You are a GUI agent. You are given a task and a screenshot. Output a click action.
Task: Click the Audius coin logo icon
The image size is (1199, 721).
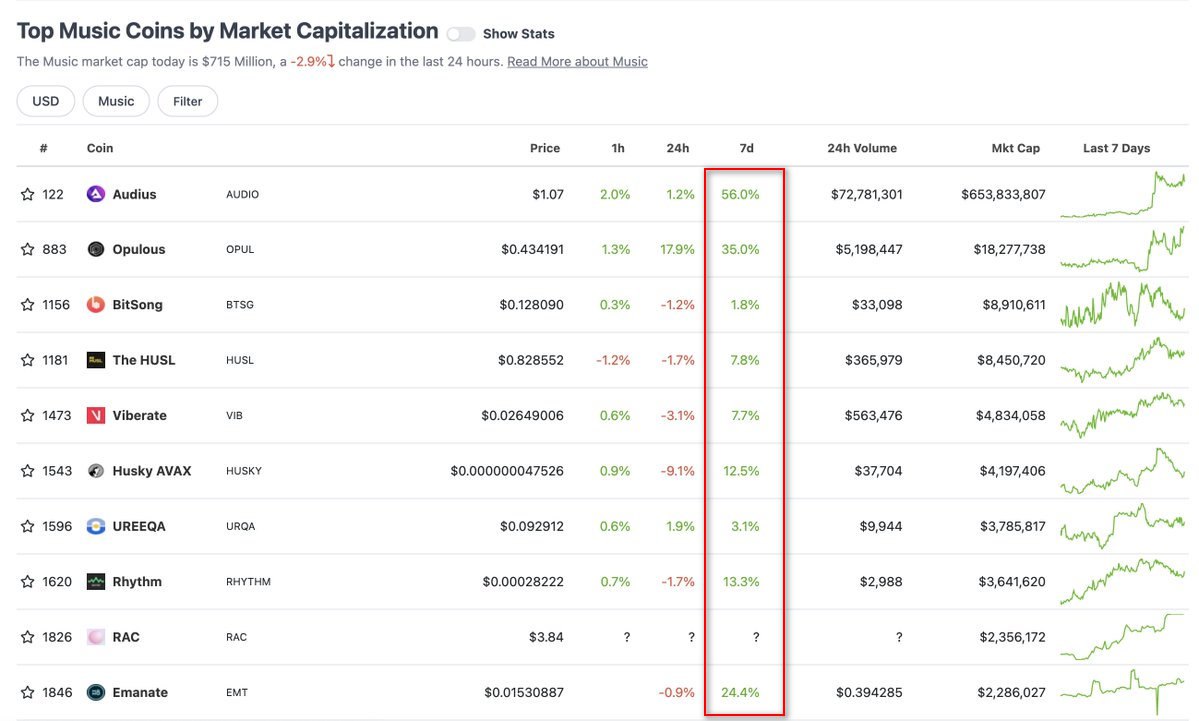tap(96, 194)
